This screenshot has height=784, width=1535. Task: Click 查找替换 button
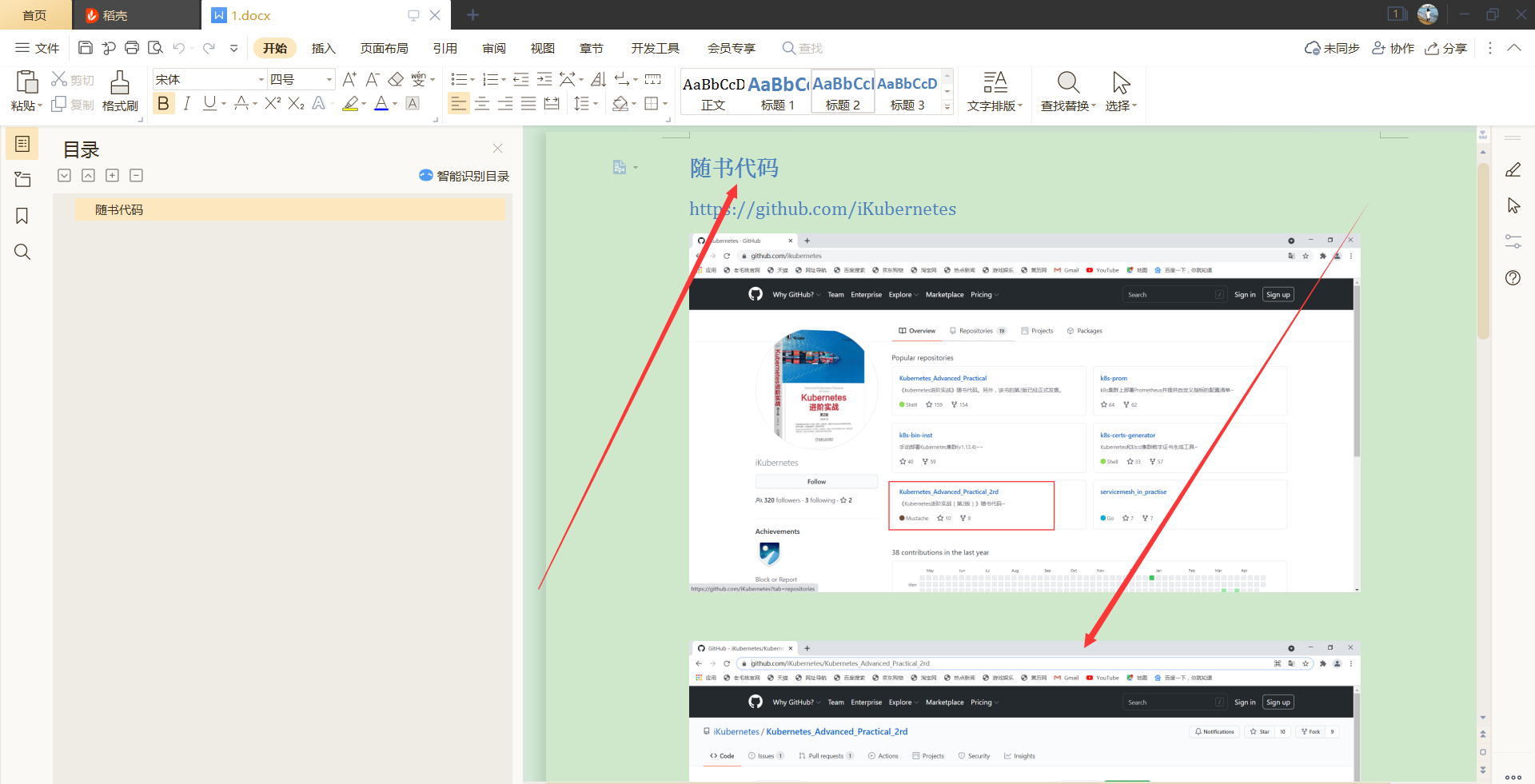1068,91
